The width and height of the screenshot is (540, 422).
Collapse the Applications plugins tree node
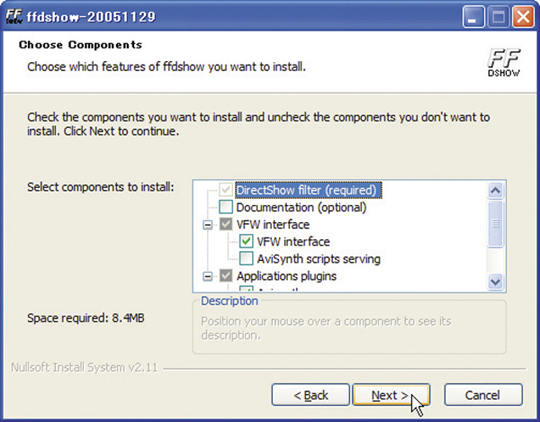click(x=208, y=276)
